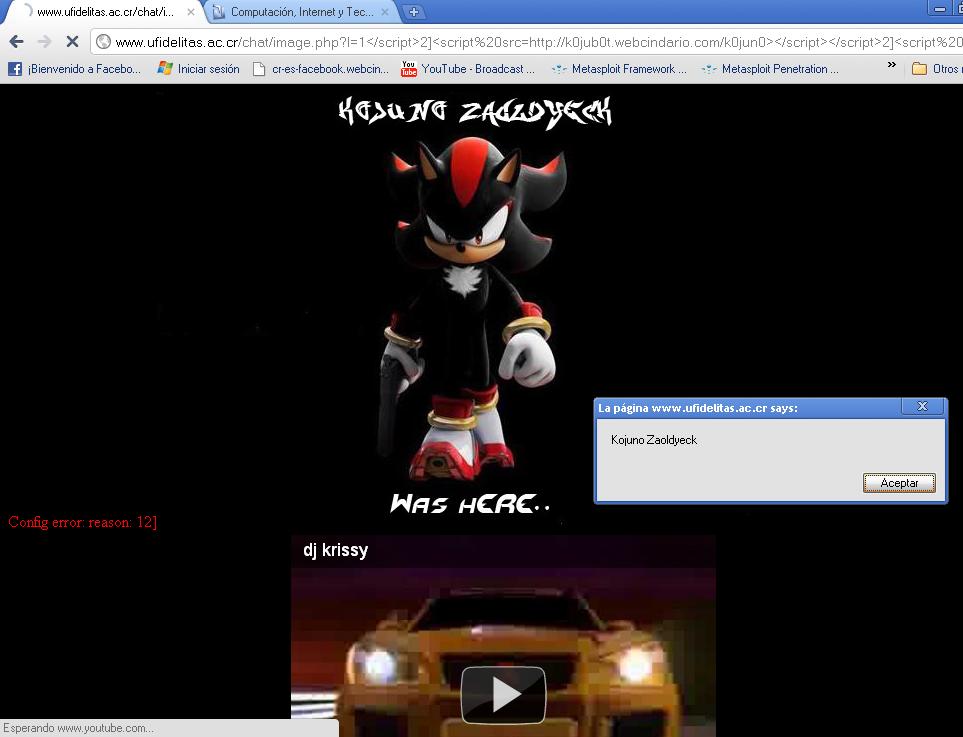Open the YouTube - Broadcast bookmark
This screenshot has height=737, width=963.
point(468,69)
